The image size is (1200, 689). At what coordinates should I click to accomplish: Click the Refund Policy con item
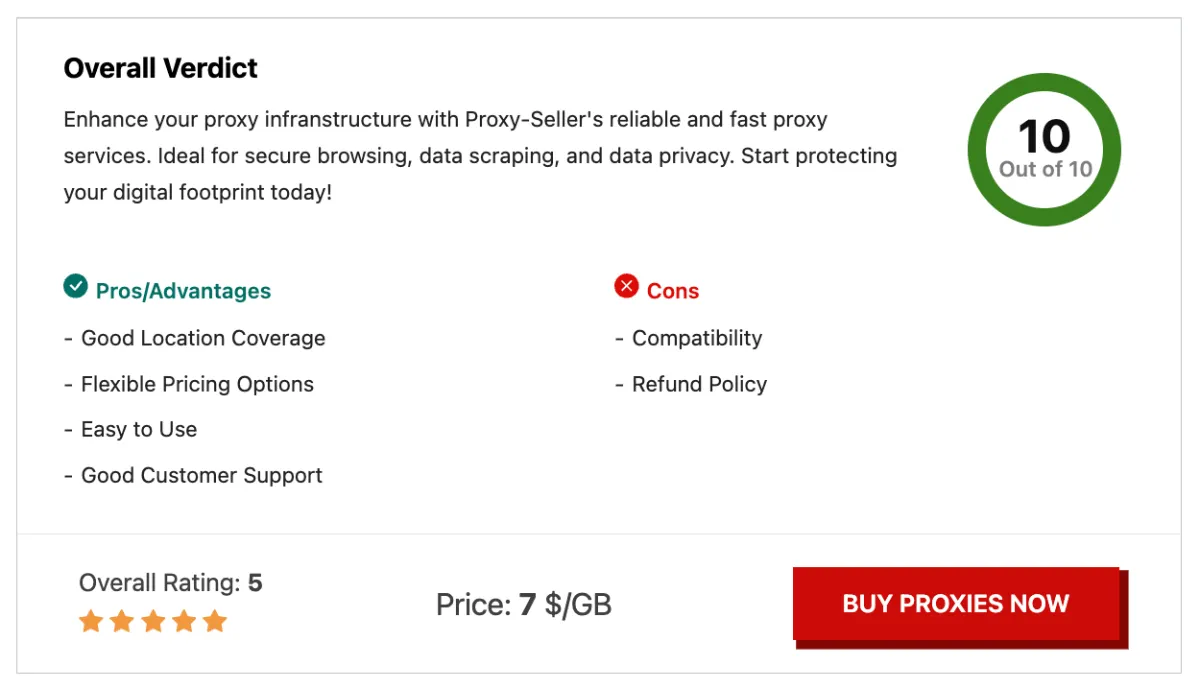[699, 384]
